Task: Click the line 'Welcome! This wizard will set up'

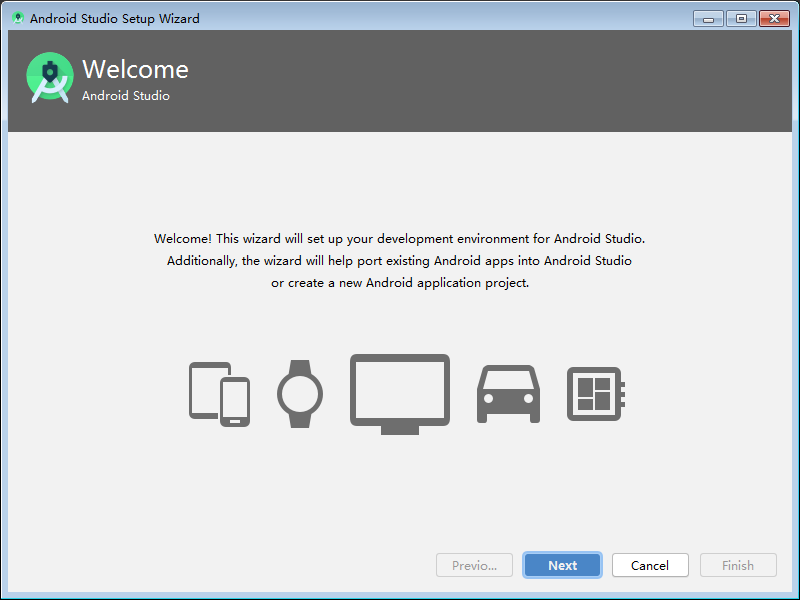Action: 399,239
